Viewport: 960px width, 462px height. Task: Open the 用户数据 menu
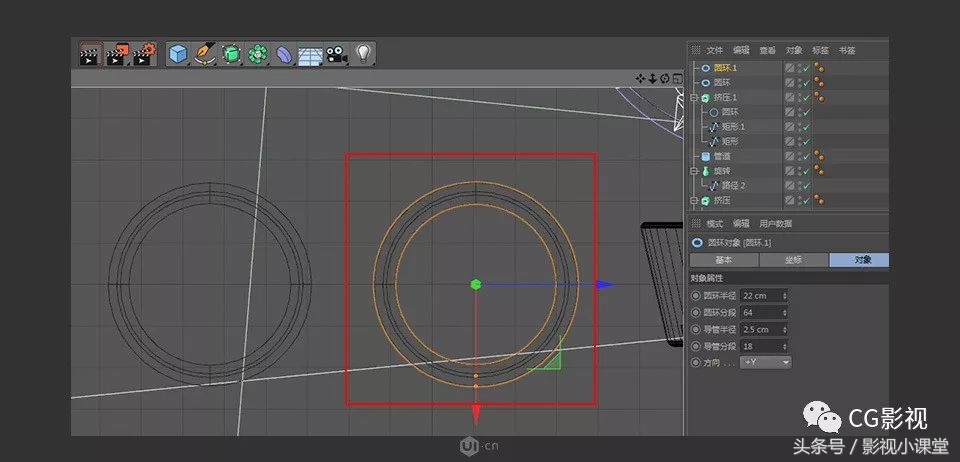(776, 223)
